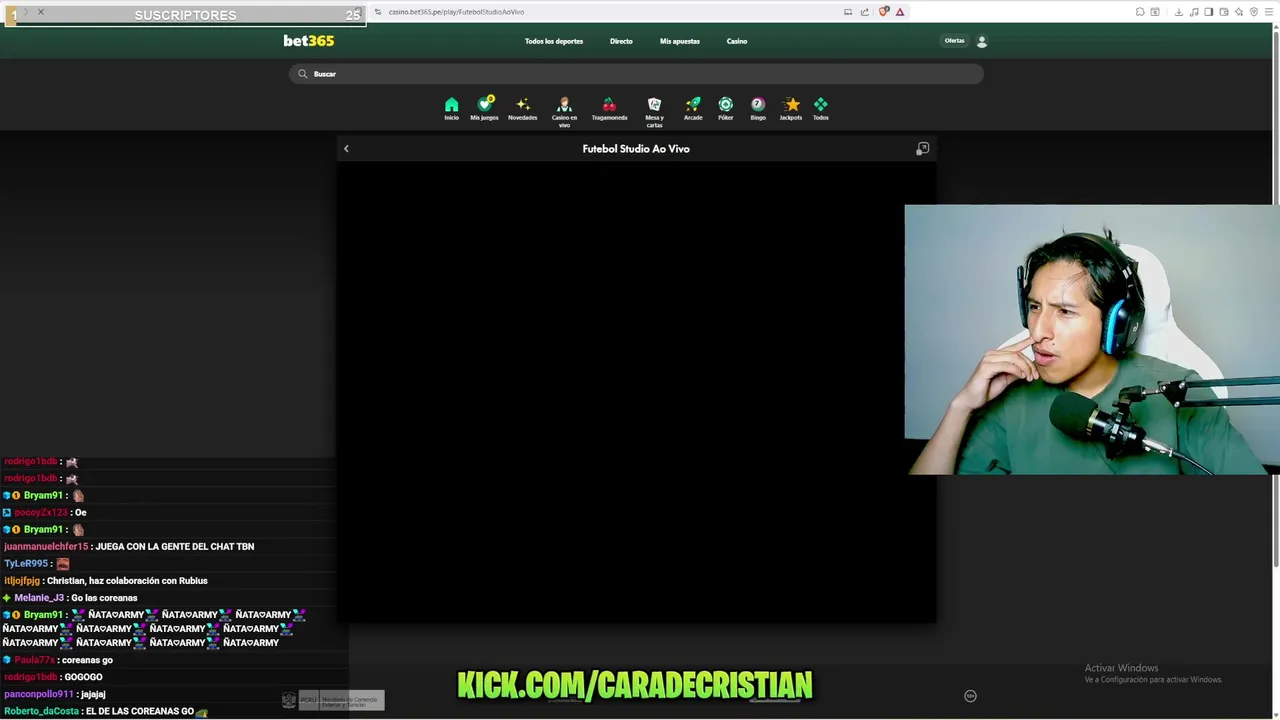The image size is (1280, 720).
Task: Click chat user juanmanuelchfer15
Action: coord(46,547)
